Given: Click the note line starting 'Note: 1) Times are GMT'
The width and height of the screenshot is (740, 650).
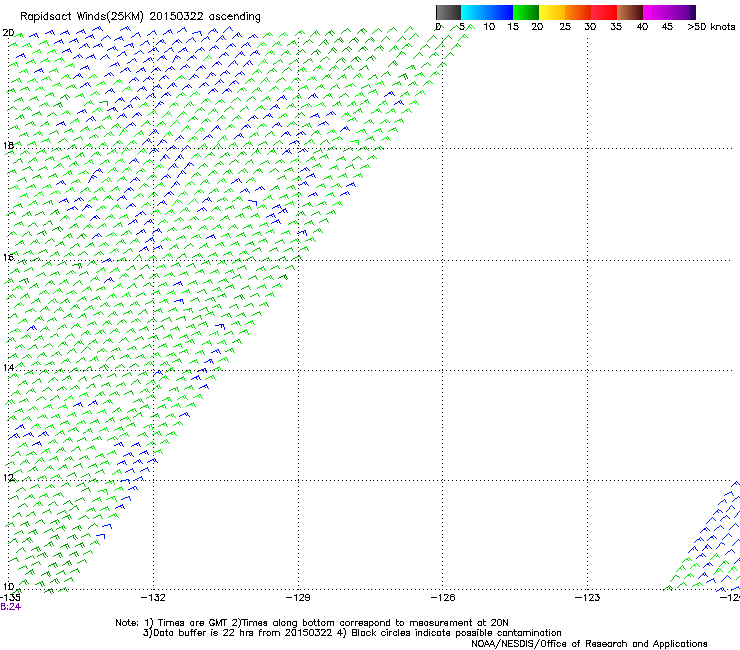Looking at the screenshot, I should pyautogui.click(x=312, y=623).
